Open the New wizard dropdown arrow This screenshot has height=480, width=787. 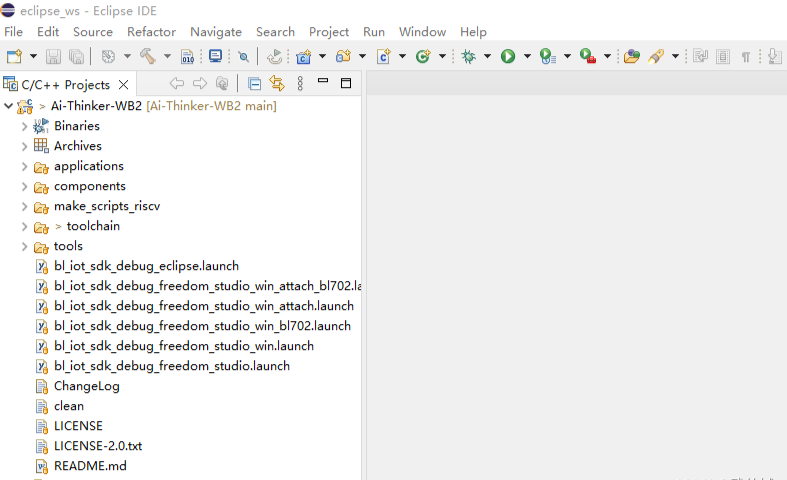tap(33, 56)
